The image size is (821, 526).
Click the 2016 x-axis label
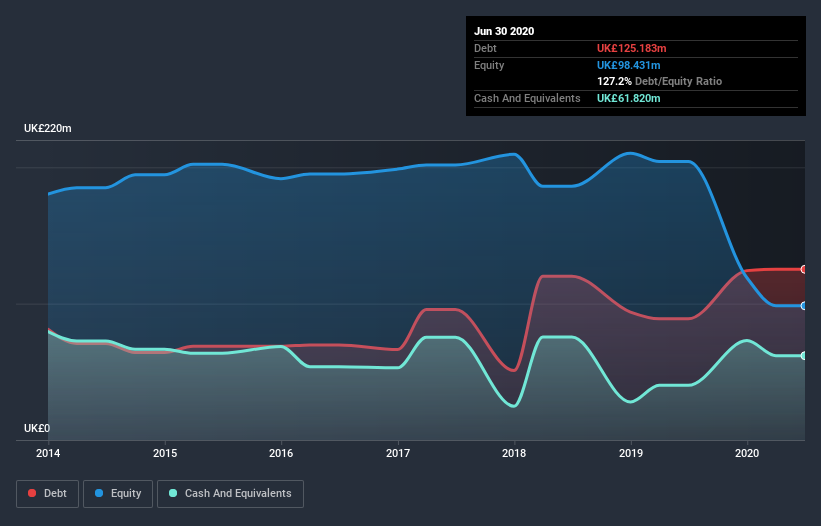tap(281, 453)
